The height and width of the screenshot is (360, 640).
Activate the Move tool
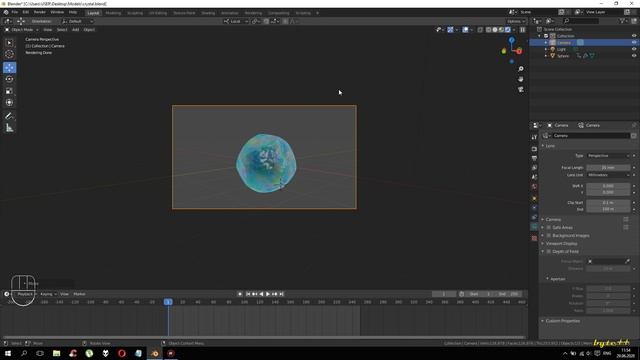point(9,67)
